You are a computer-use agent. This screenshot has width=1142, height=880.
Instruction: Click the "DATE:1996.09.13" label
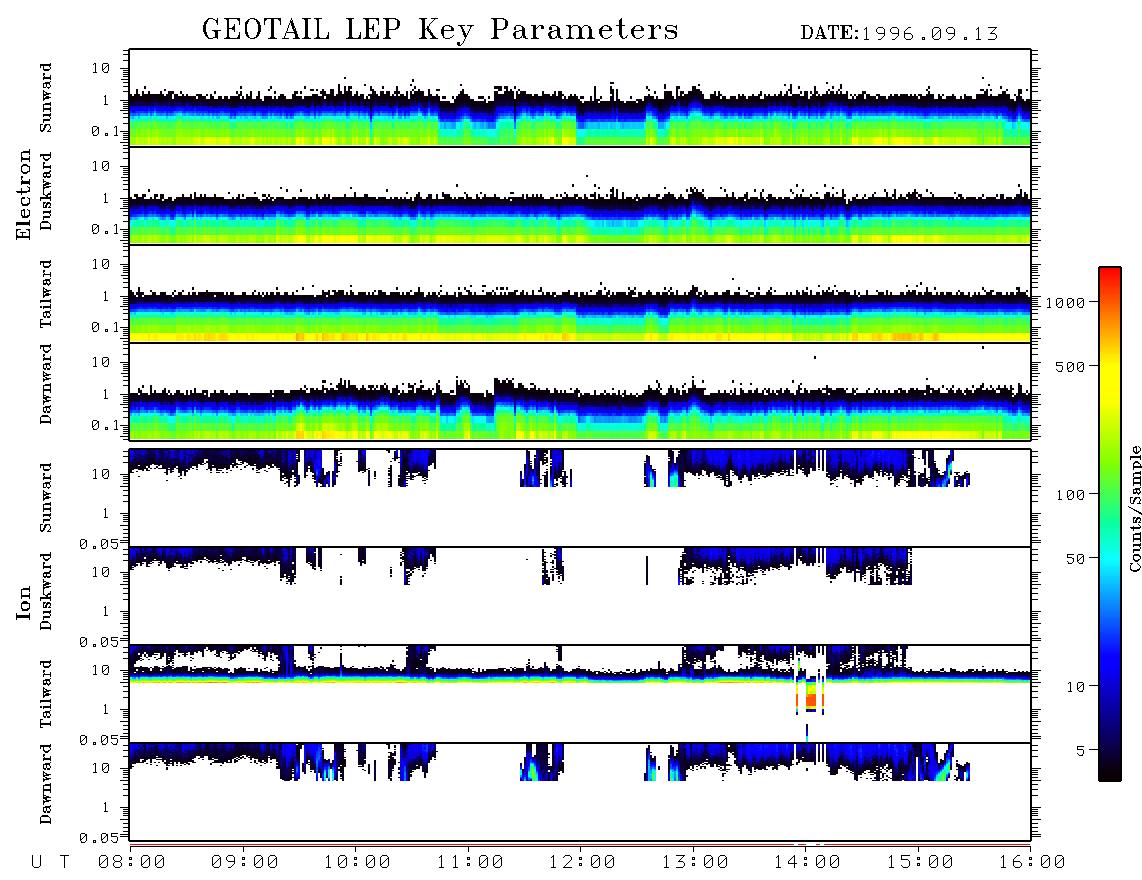pyautogui.click(x=899, y=34)
